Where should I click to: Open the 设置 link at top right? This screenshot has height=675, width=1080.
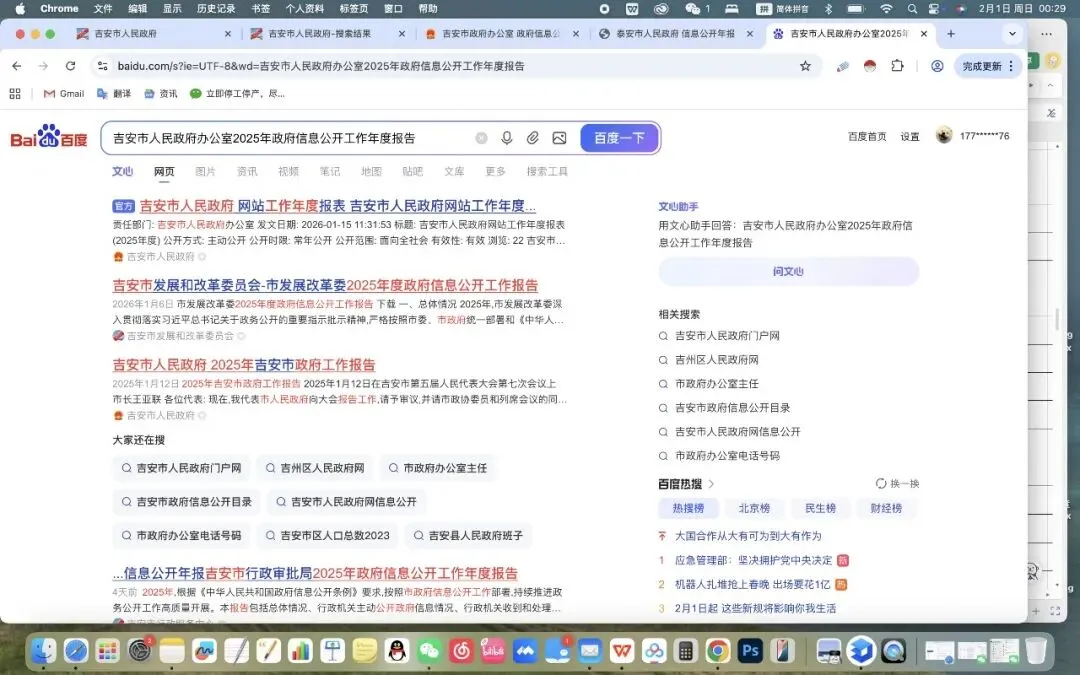[x=910, y=136]
